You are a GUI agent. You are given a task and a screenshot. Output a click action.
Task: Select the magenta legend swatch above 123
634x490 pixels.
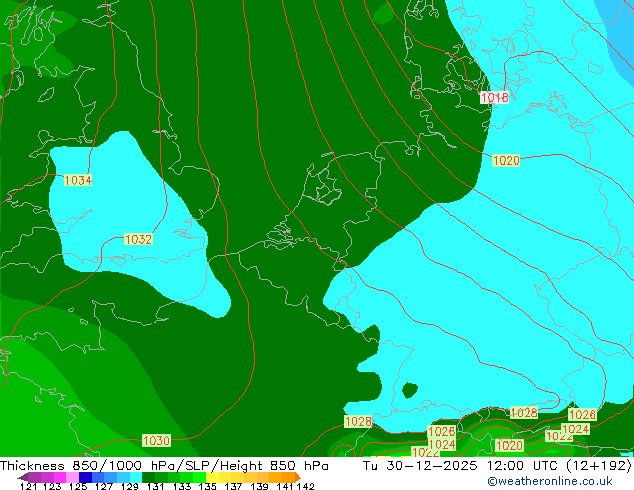pyautogui.click(x=60, y=477)
